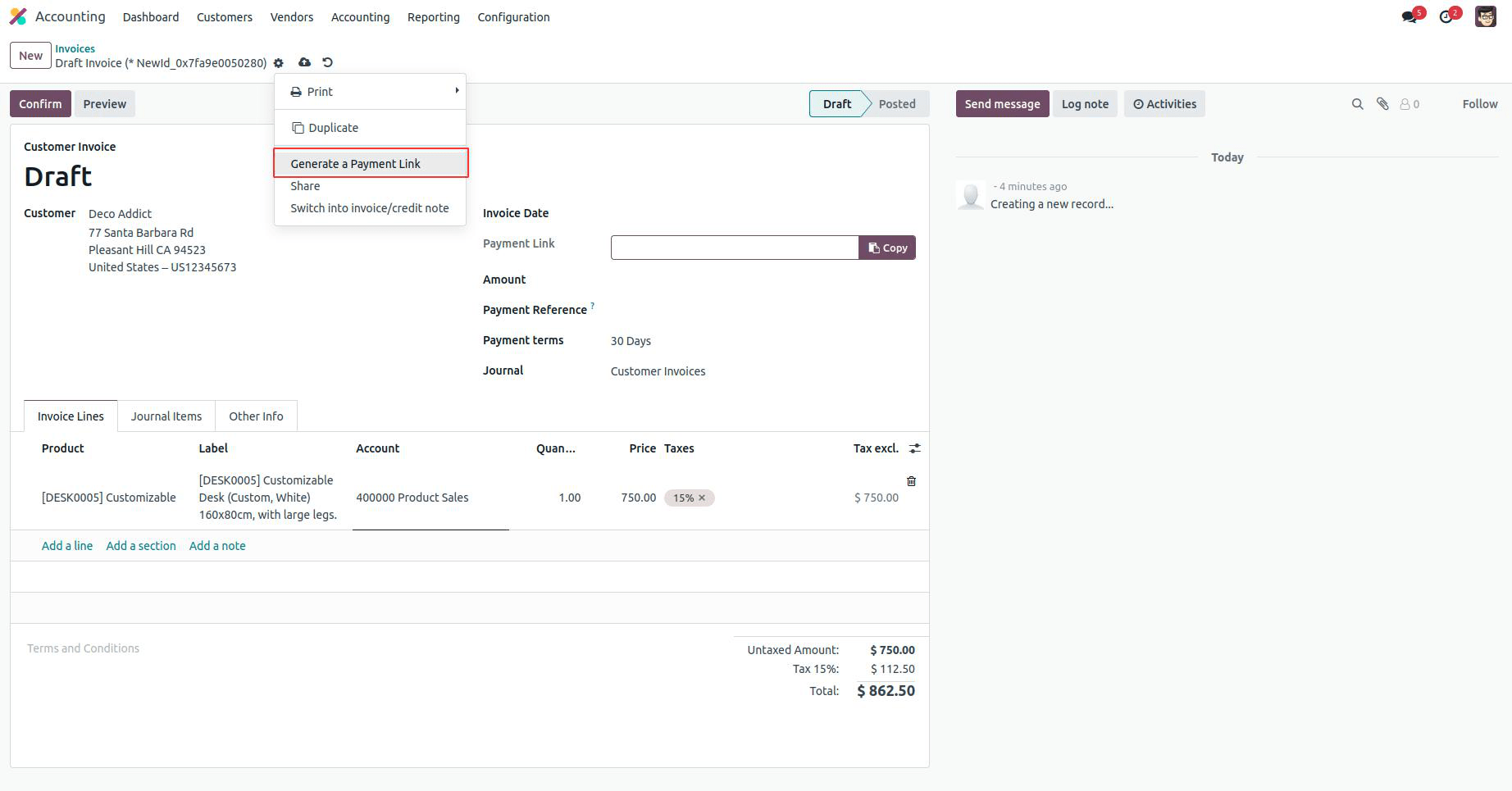
Task: Select Generate a Payment Link menu entry
Action: click(x=355, y=163)
